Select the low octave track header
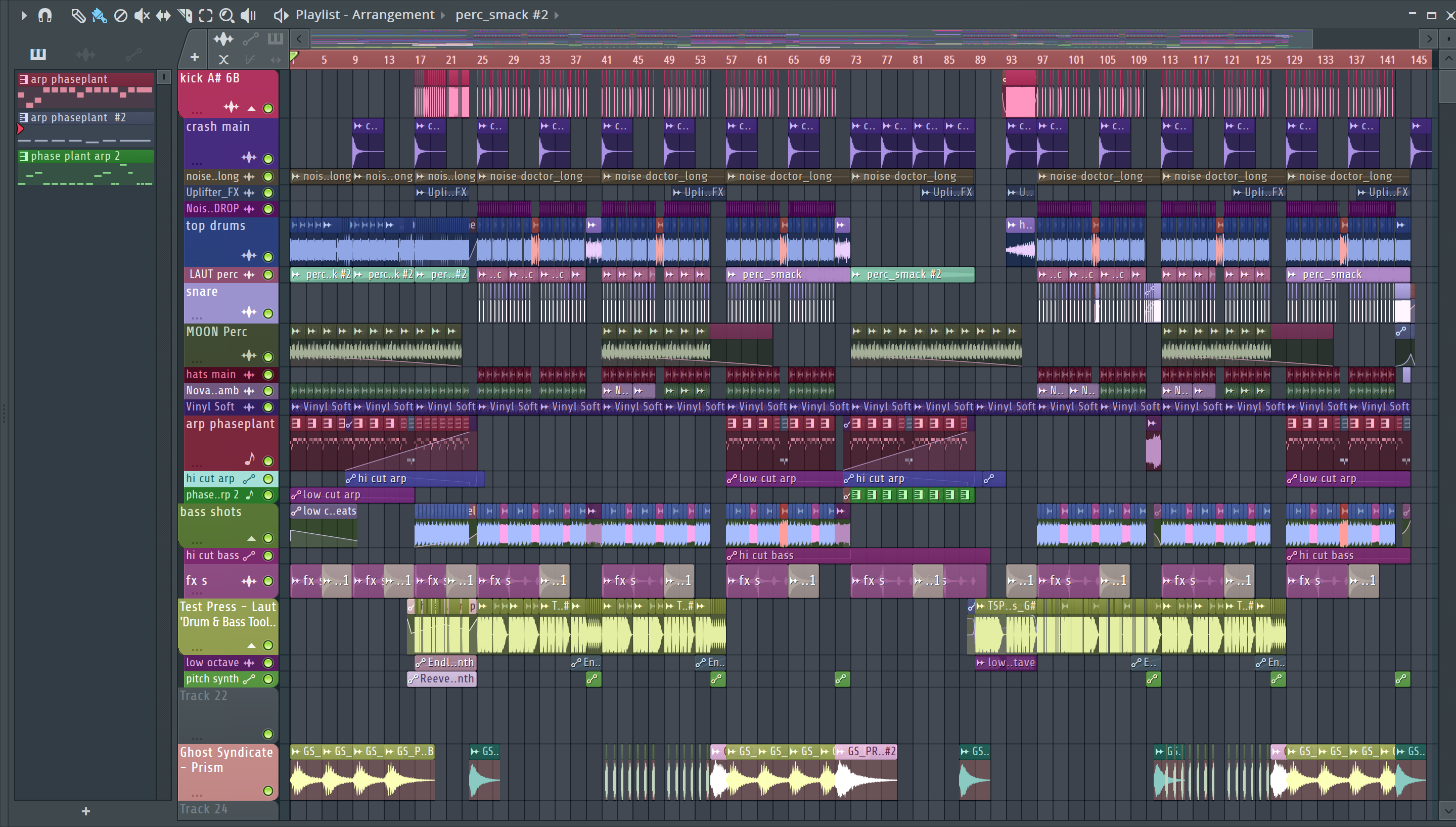Viewport: 1456px width, 827px height. 230,663
